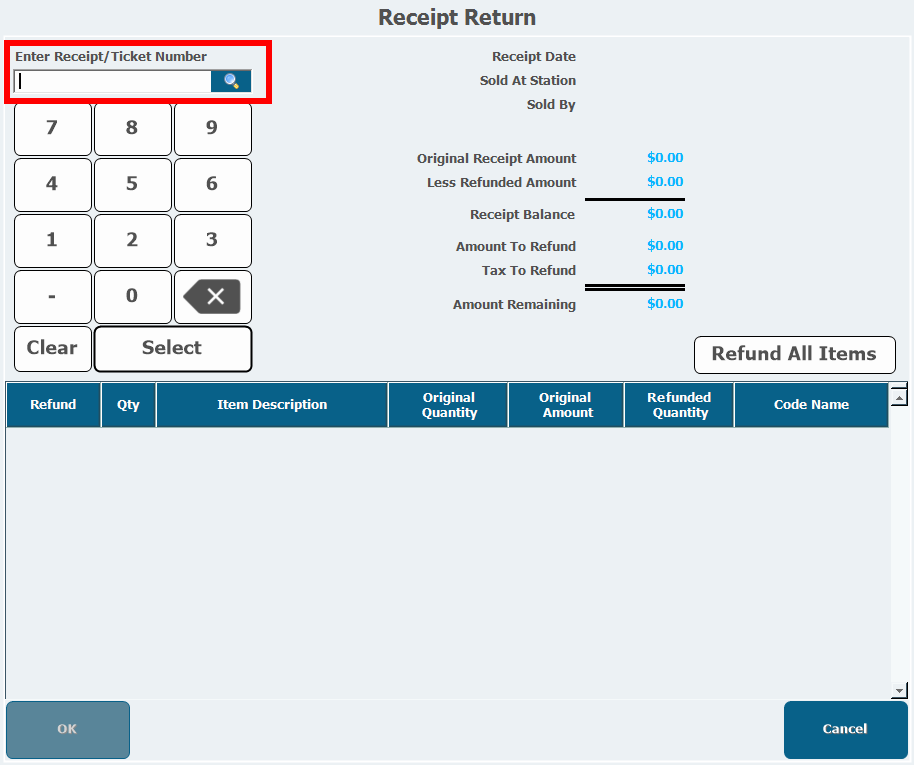Tap the number 9 key
The image size is (914, 765).
(x=212, y=128)
